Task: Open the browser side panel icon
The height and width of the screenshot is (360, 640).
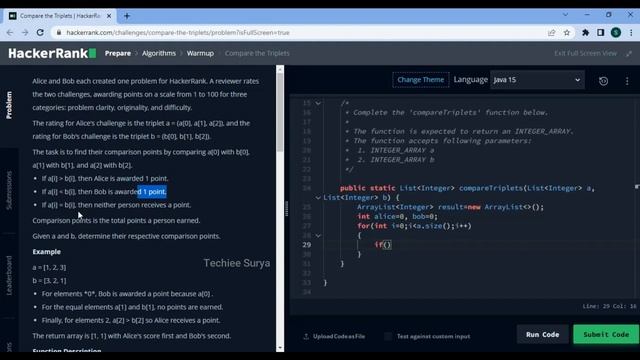Action: coord(600,33)
